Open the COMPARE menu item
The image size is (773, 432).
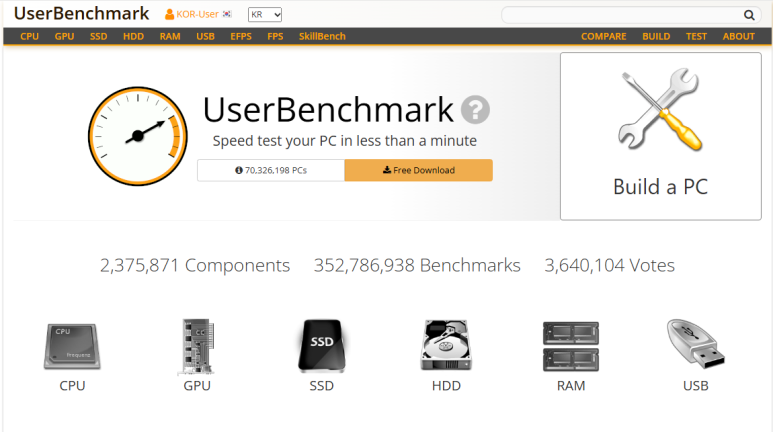pos(603,36)
